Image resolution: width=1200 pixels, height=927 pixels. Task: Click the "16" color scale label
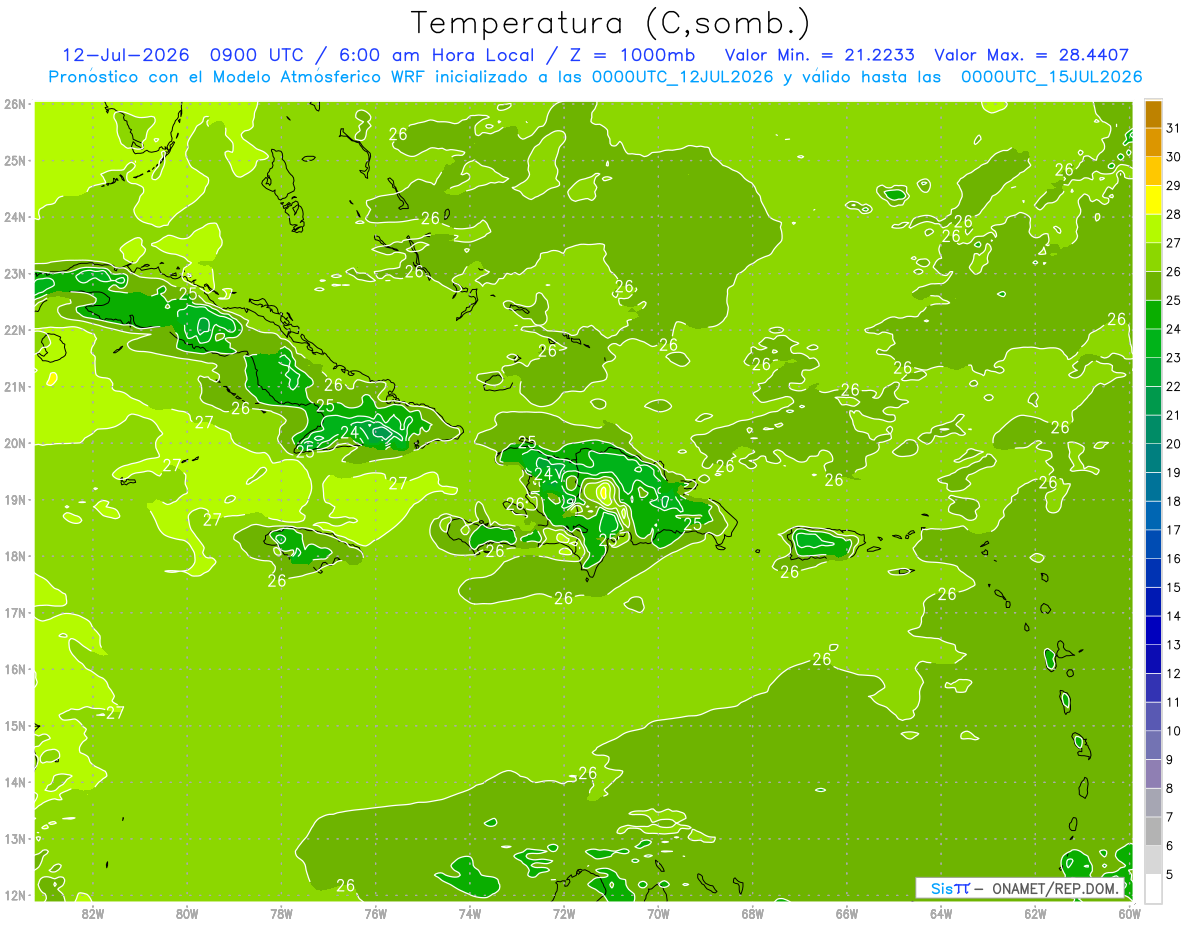[x=1174, y=558]
